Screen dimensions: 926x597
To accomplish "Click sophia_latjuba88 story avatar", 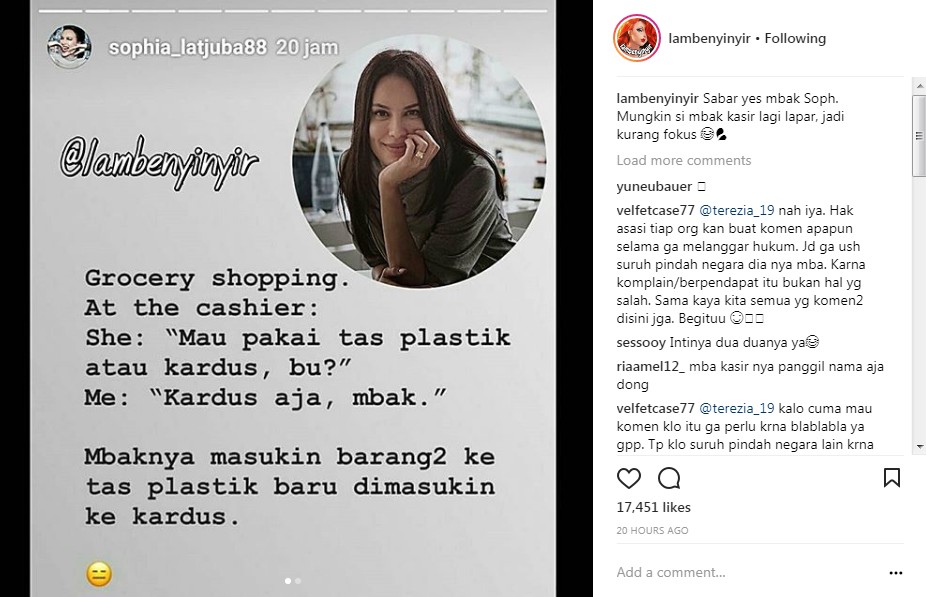I will pyautogui.click(x=69, y=46).
